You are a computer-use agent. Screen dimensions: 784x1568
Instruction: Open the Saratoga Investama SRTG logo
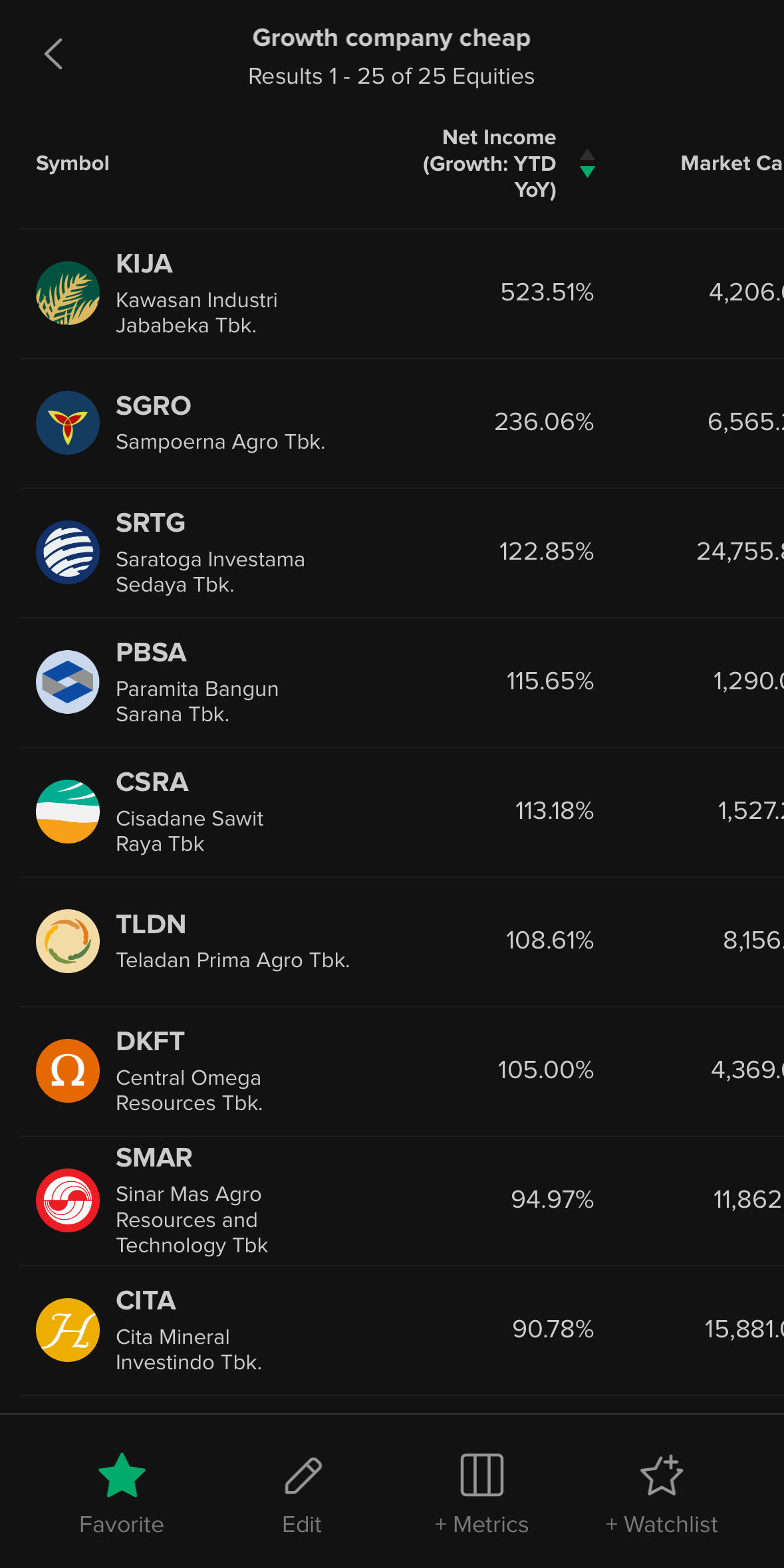pyautogui.click(x=68, y=552)
